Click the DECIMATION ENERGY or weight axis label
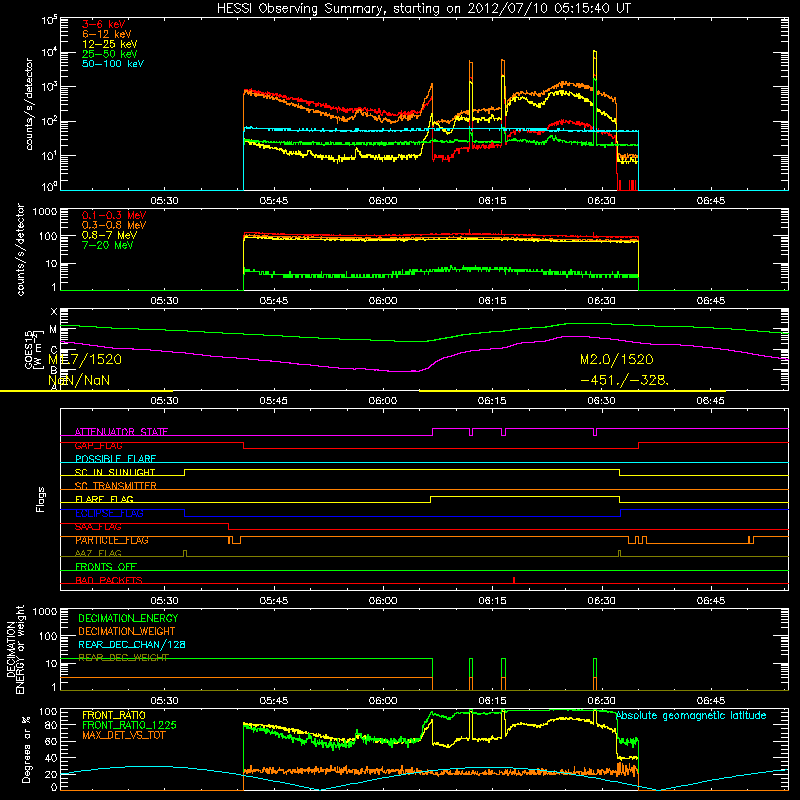Screen dimensions: 800x800 [x=15, y=650]
